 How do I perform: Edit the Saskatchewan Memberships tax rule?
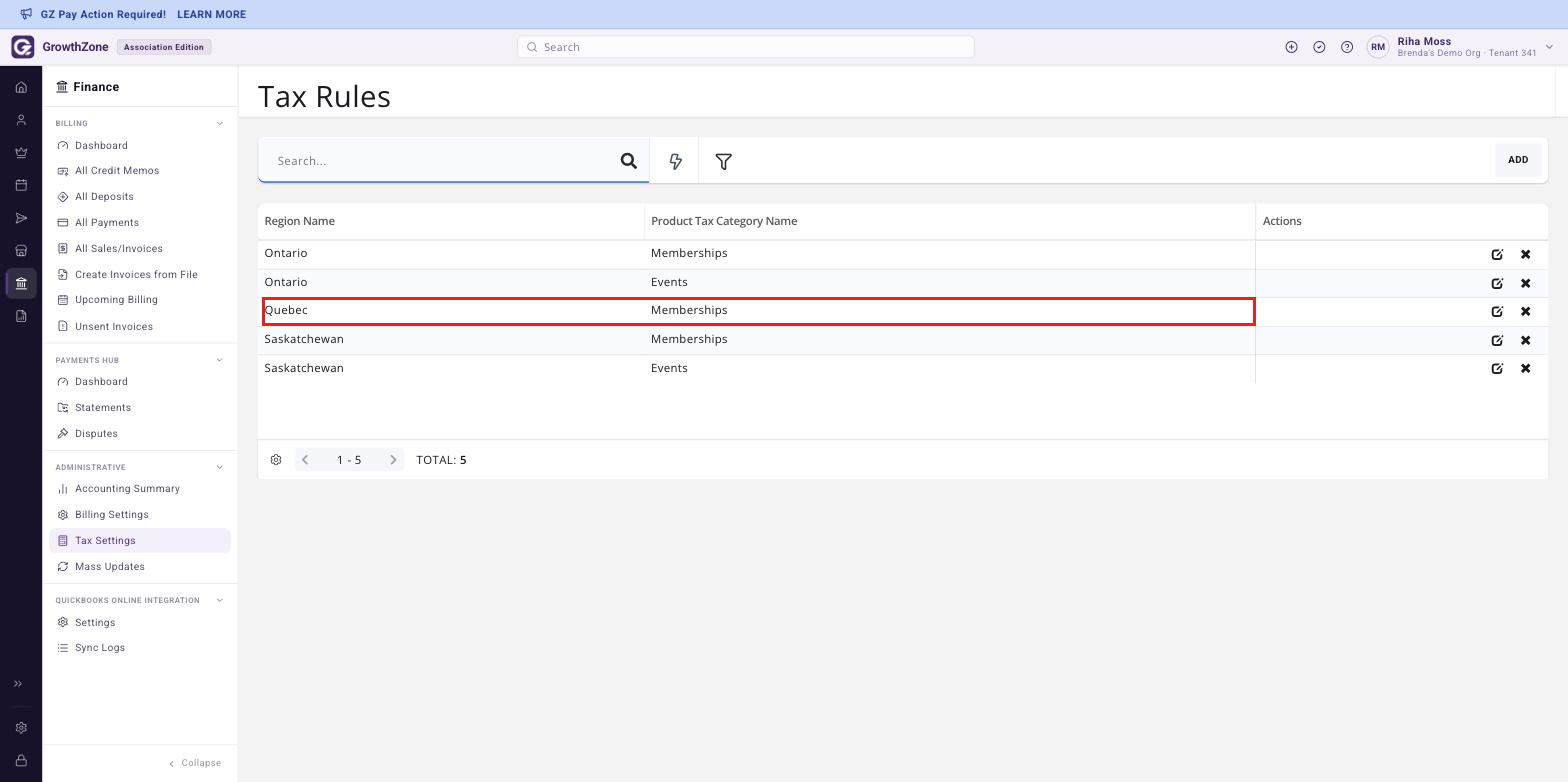tap(1497, 340)
